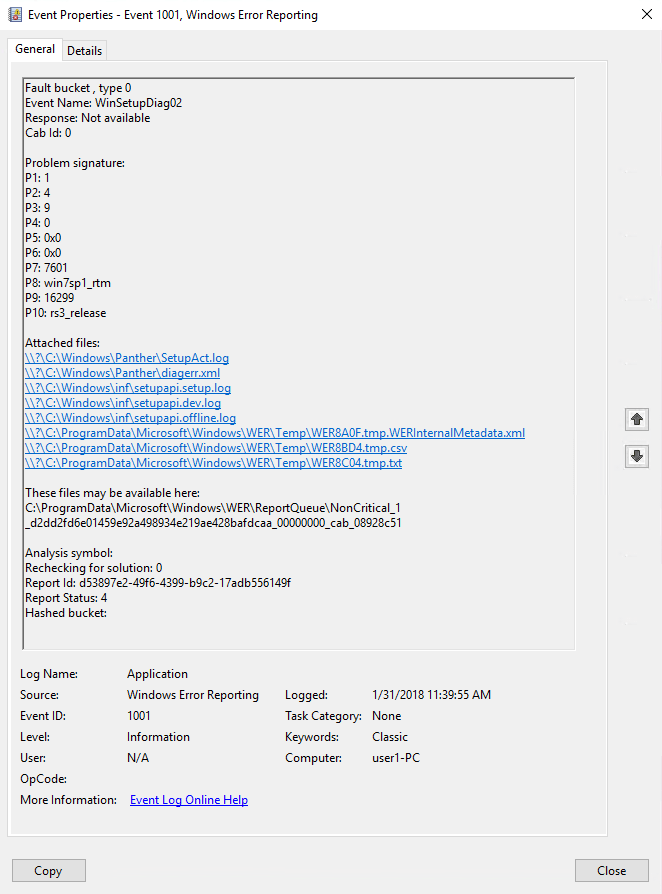Show next event with down arrow
This screenshot has width=662, height=894.
pos(637,456)
